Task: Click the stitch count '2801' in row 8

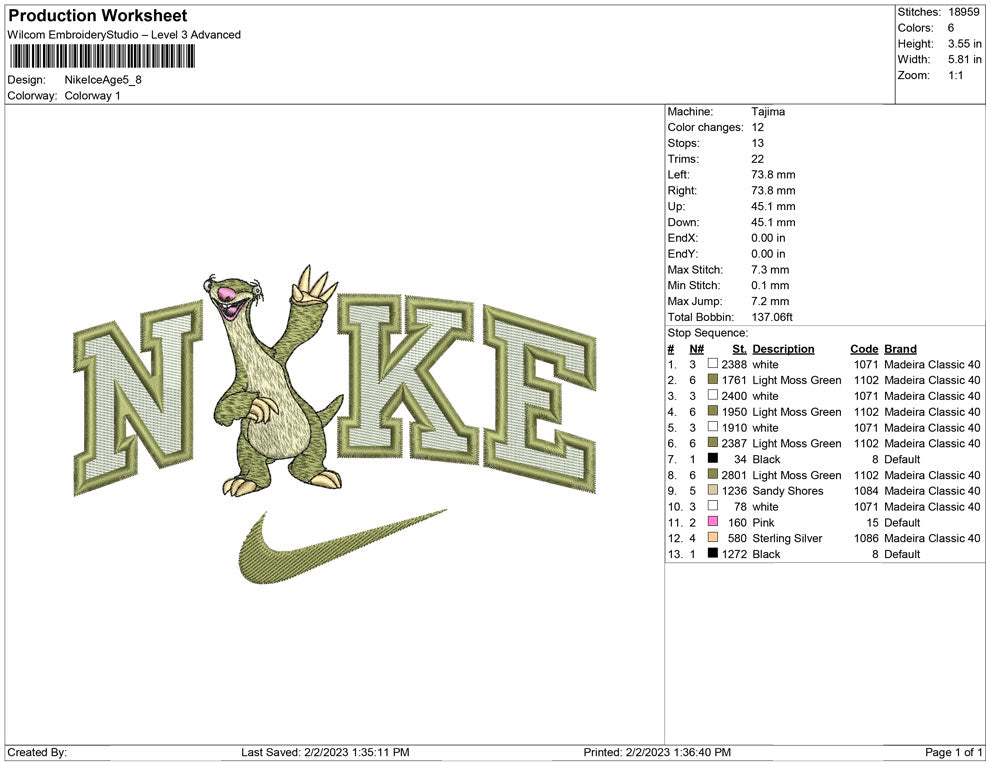Action: [734, 475]
